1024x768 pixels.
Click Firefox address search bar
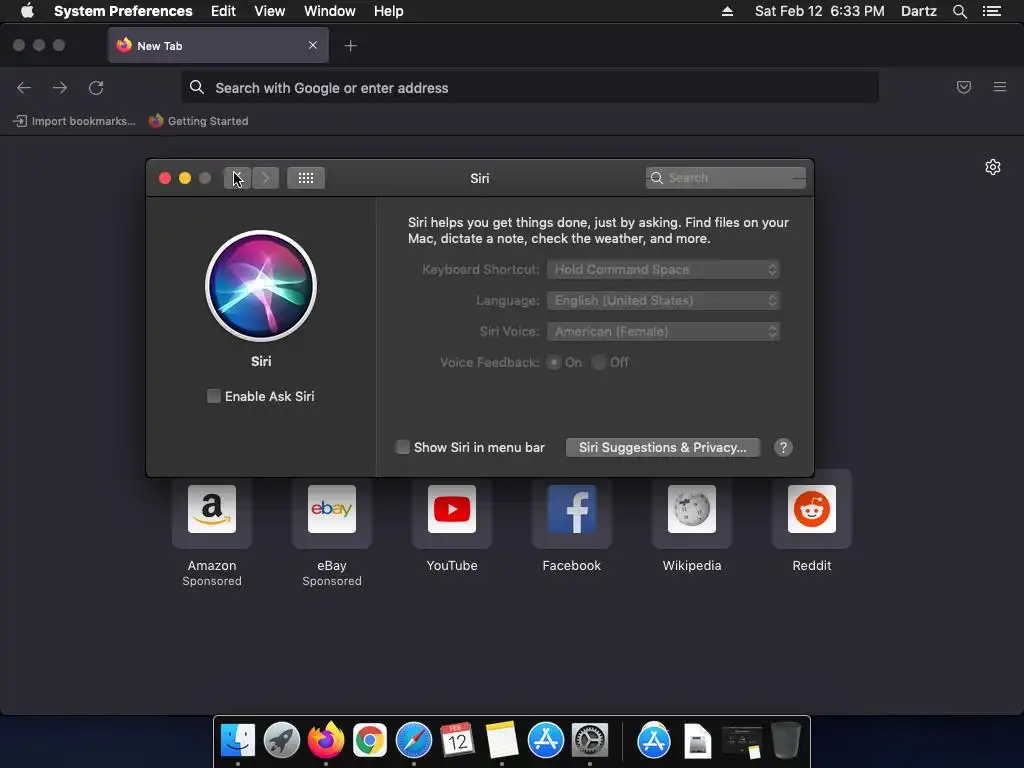click(x=530, y=88)
